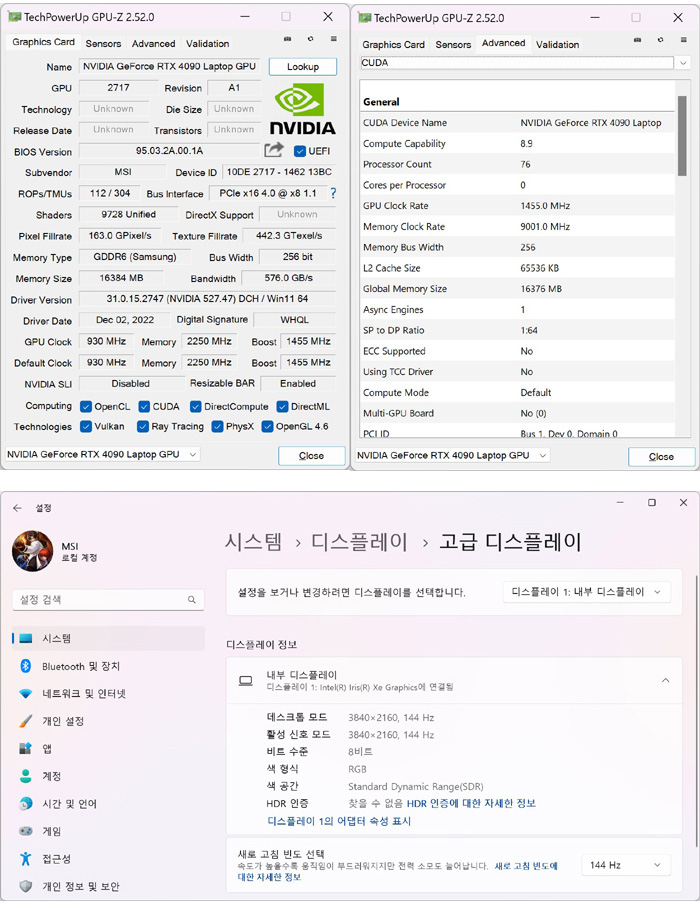Open the 디스플레이 1: 내부 디스플레이 dropdown
This screenshot has height=906, width=700.
(x=587, y=592)
